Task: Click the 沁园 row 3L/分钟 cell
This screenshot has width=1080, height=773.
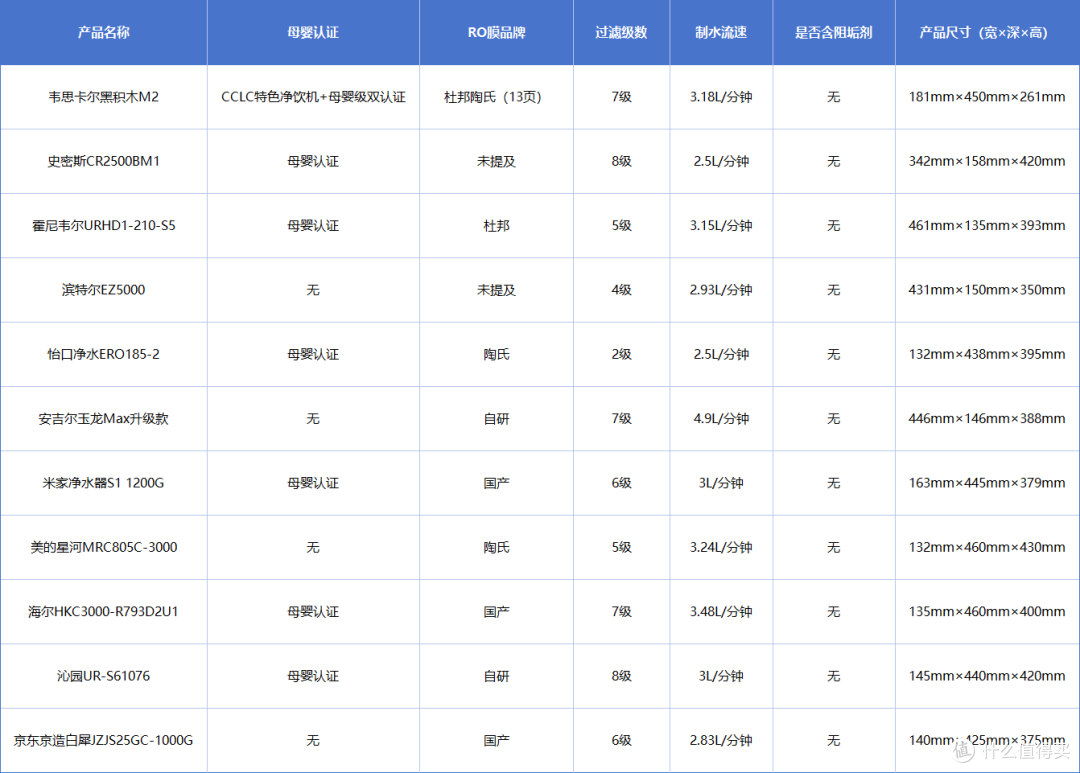Action: coord(721,676)
